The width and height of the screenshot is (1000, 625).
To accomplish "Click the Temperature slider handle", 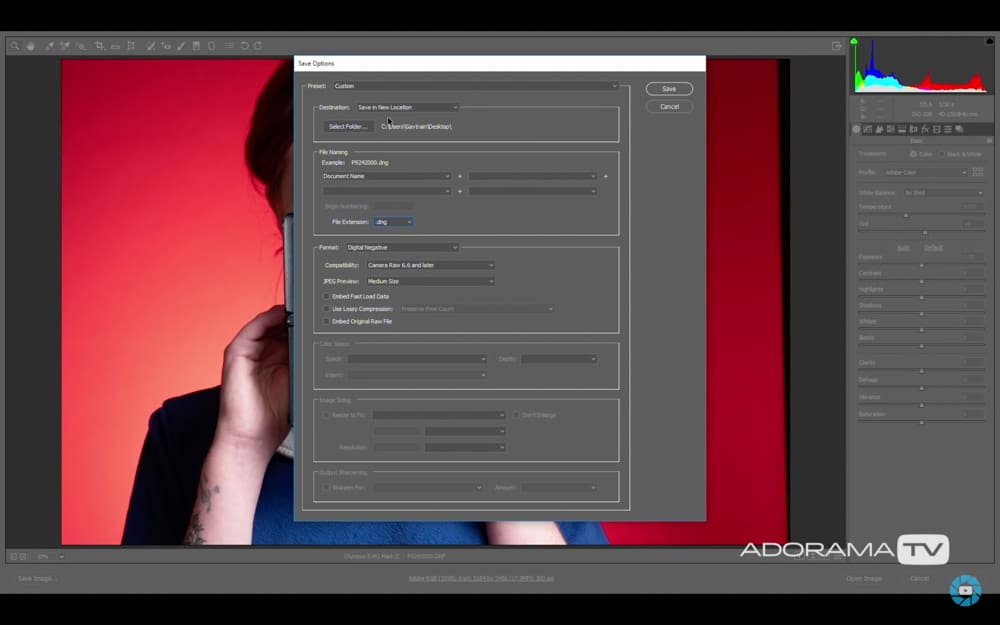I will (906, 215).
